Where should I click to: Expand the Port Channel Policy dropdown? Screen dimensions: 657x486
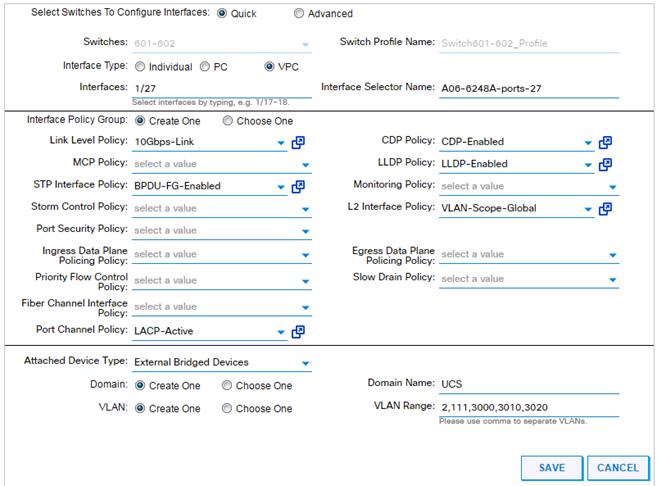(281, 332)
